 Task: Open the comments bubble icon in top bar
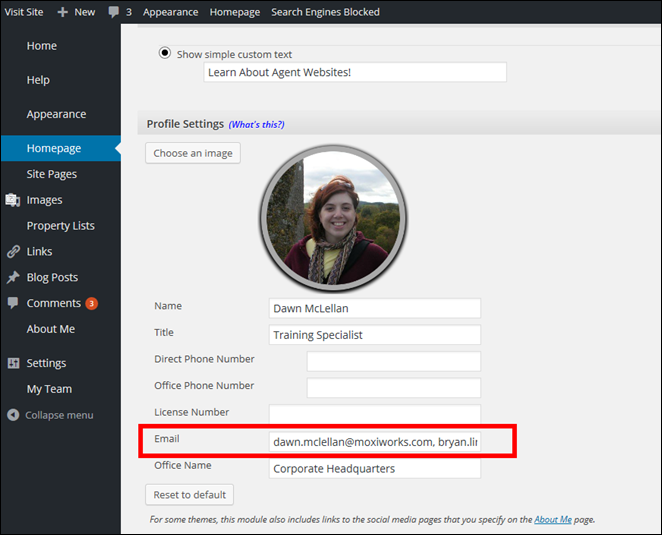click(x=113, y=12)
